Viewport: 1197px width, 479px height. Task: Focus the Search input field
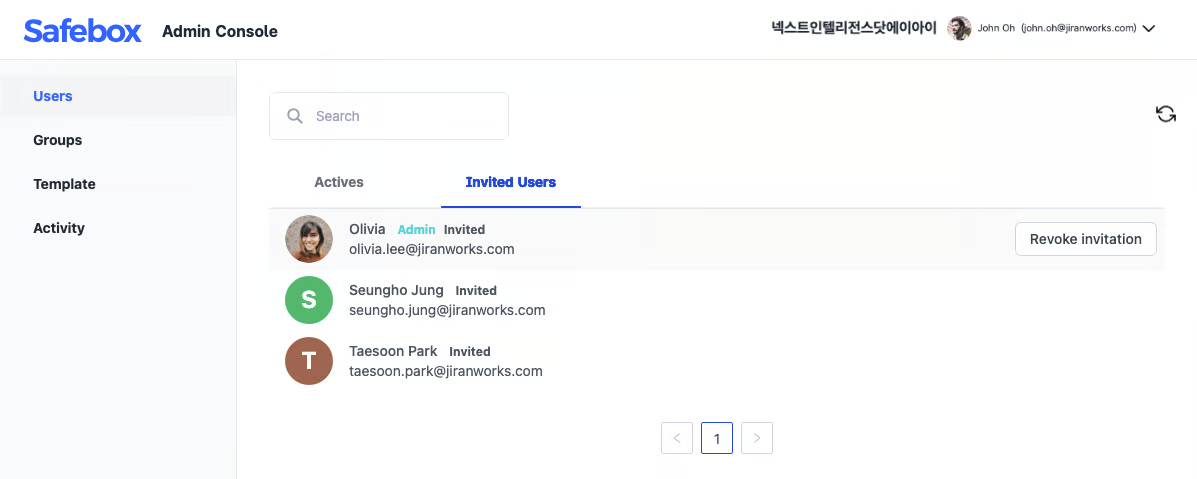[x=400, y=116]
